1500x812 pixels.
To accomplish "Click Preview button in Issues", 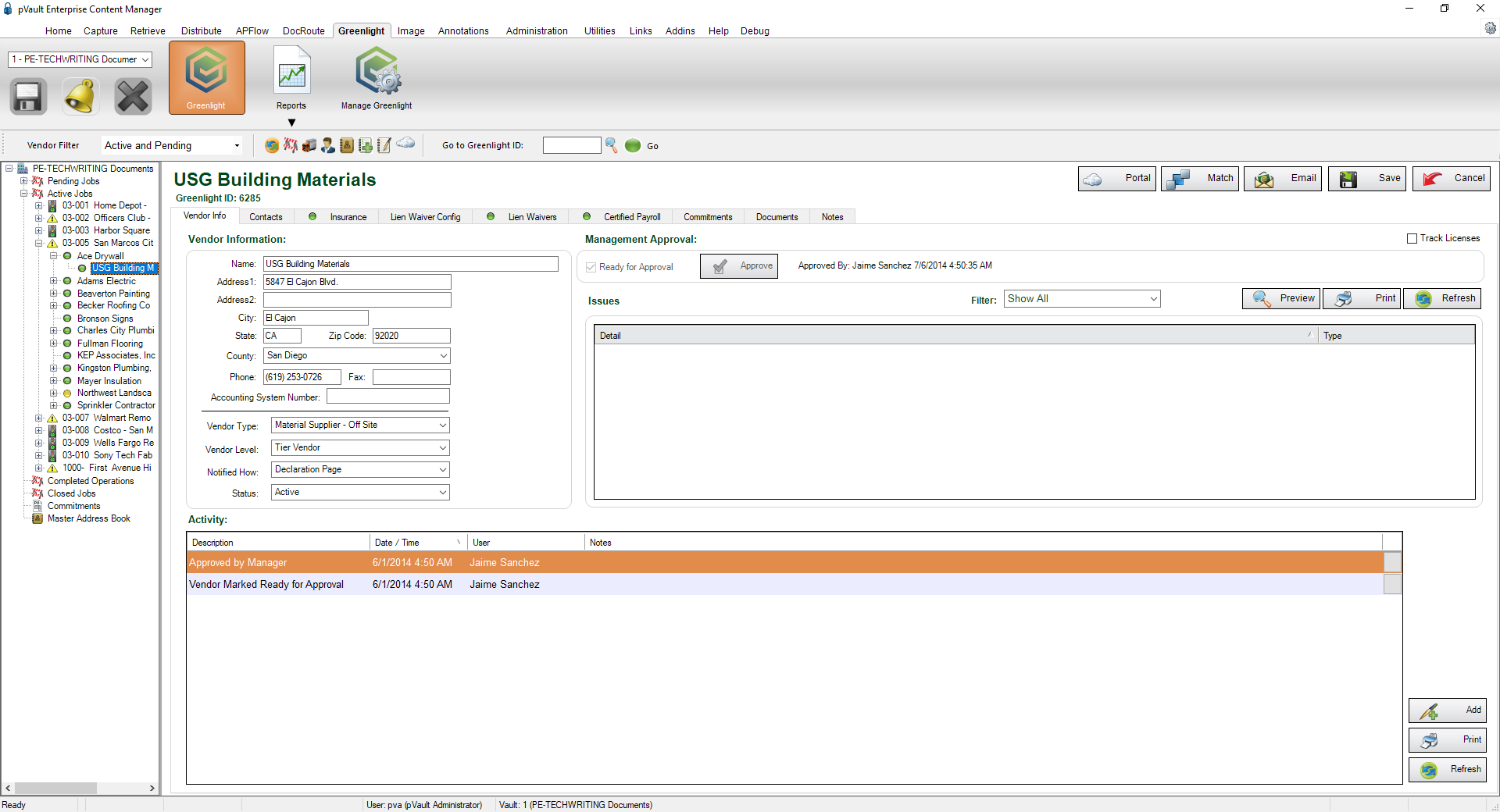I will tap(1281, 299).
